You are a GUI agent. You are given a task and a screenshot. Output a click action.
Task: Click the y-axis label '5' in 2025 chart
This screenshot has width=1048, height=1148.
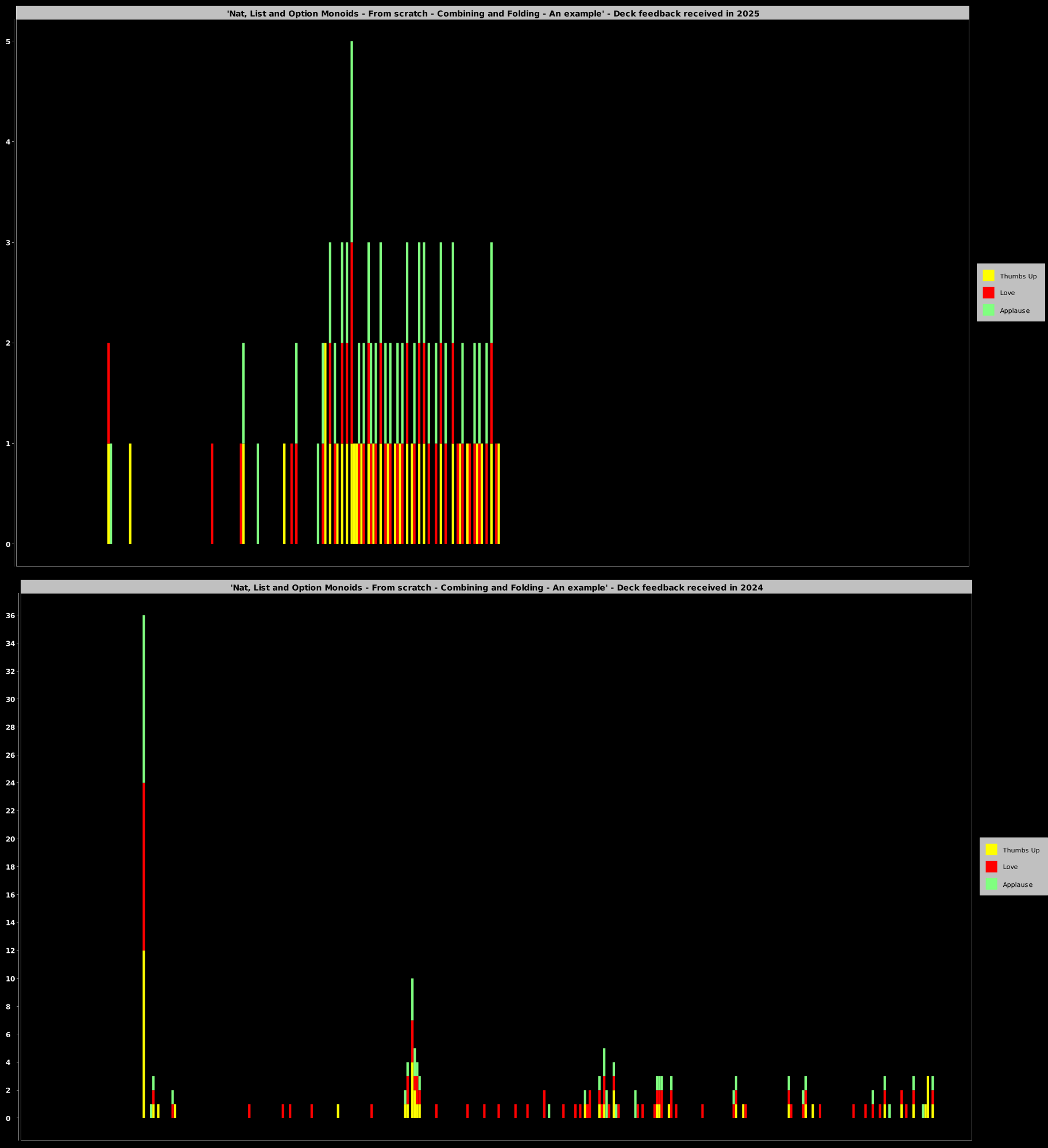8,41
